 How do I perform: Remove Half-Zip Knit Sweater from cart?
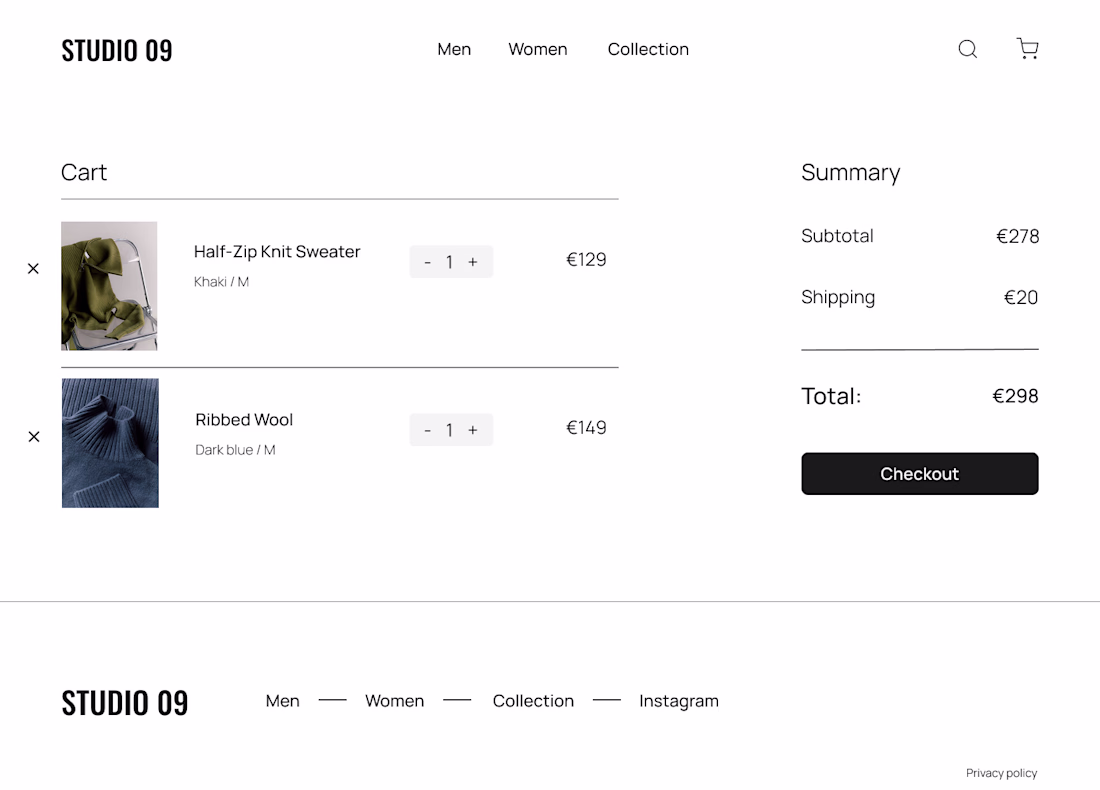(x=33, y=269)
